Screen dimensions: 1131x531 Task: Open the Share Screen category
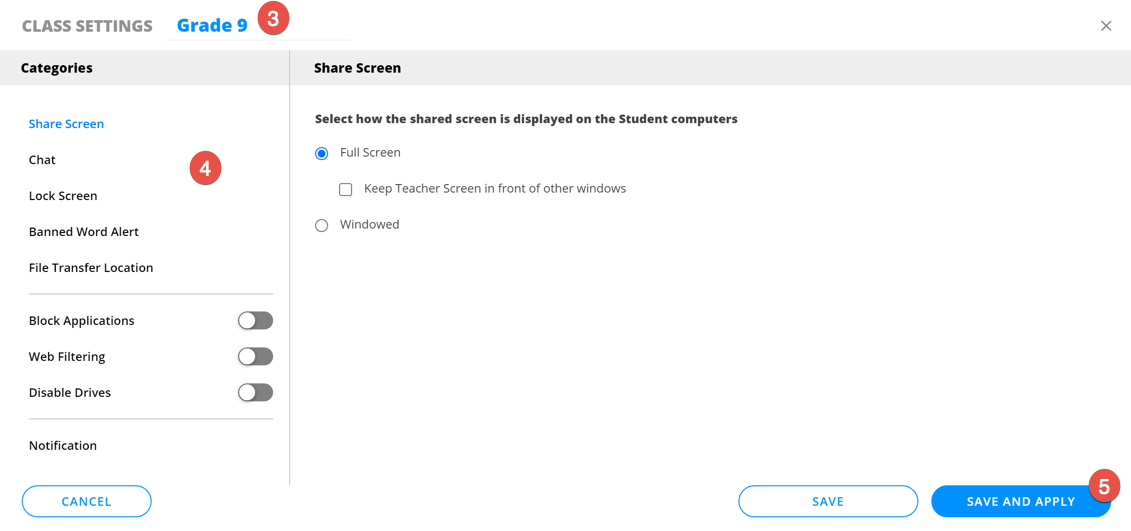coord(66,124)
